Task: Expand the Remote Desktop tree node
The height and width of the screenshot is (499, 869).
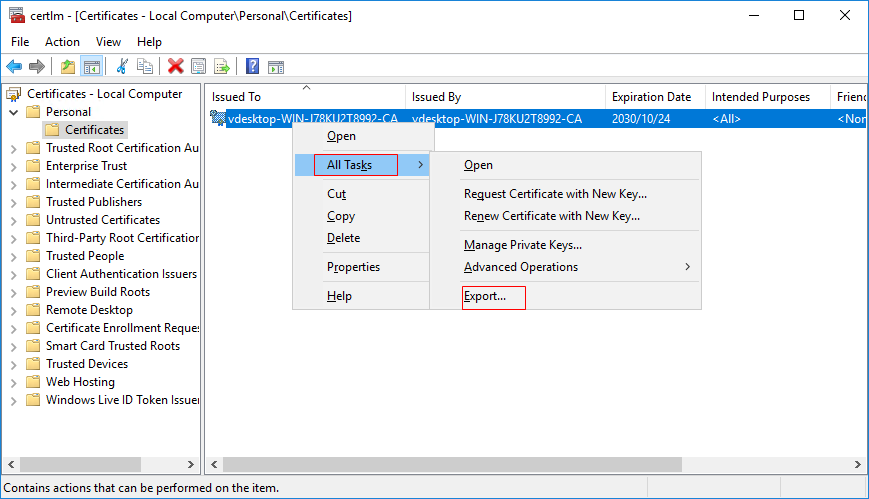Action: pos(14,310)
